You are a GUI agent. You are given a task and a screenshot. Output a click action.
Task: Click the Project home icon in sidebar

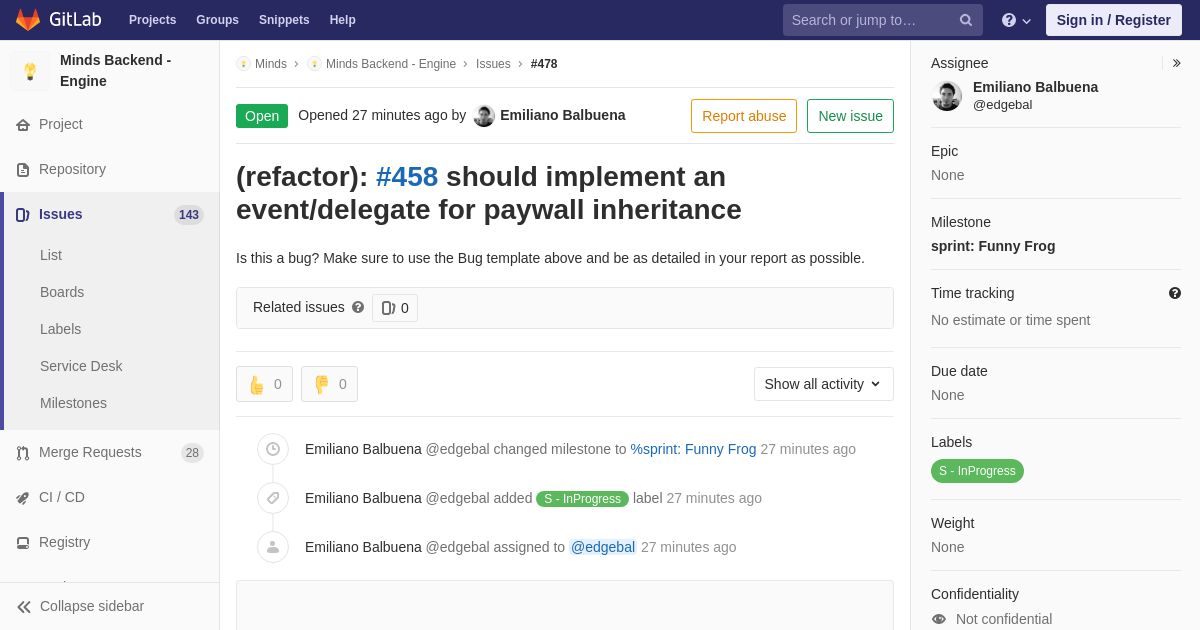click(x=23, y=125)
